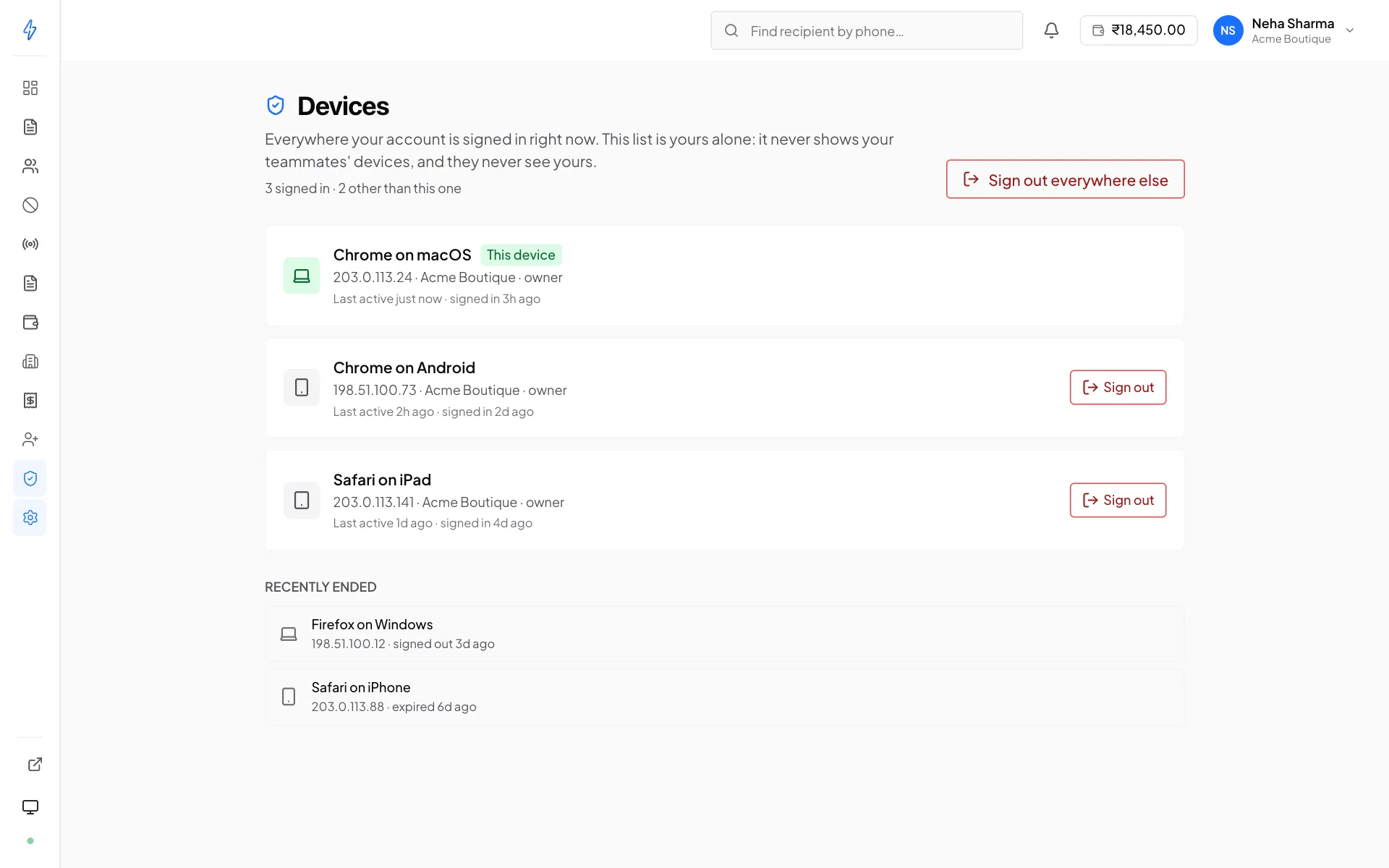Click IP "203.0.113.24 · Acme Boutique · owner"

coord(448,278)
